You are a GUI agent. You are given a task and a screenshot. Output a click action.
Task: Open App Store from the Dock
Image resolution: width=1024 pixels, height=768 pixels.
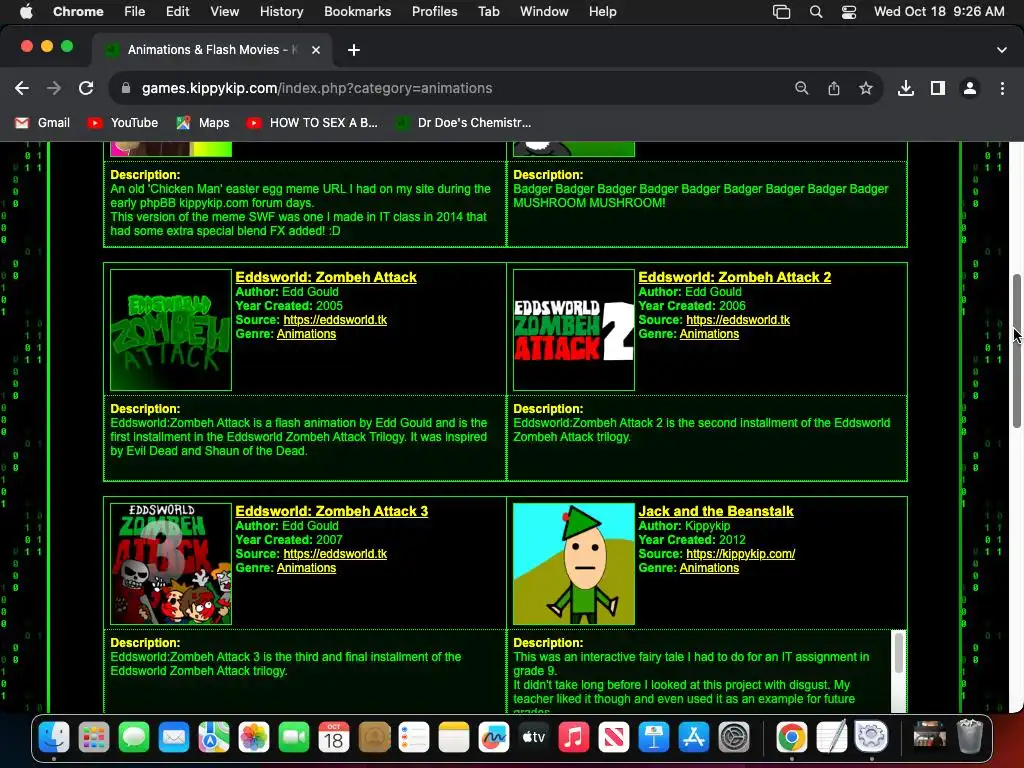coord(694,737)
